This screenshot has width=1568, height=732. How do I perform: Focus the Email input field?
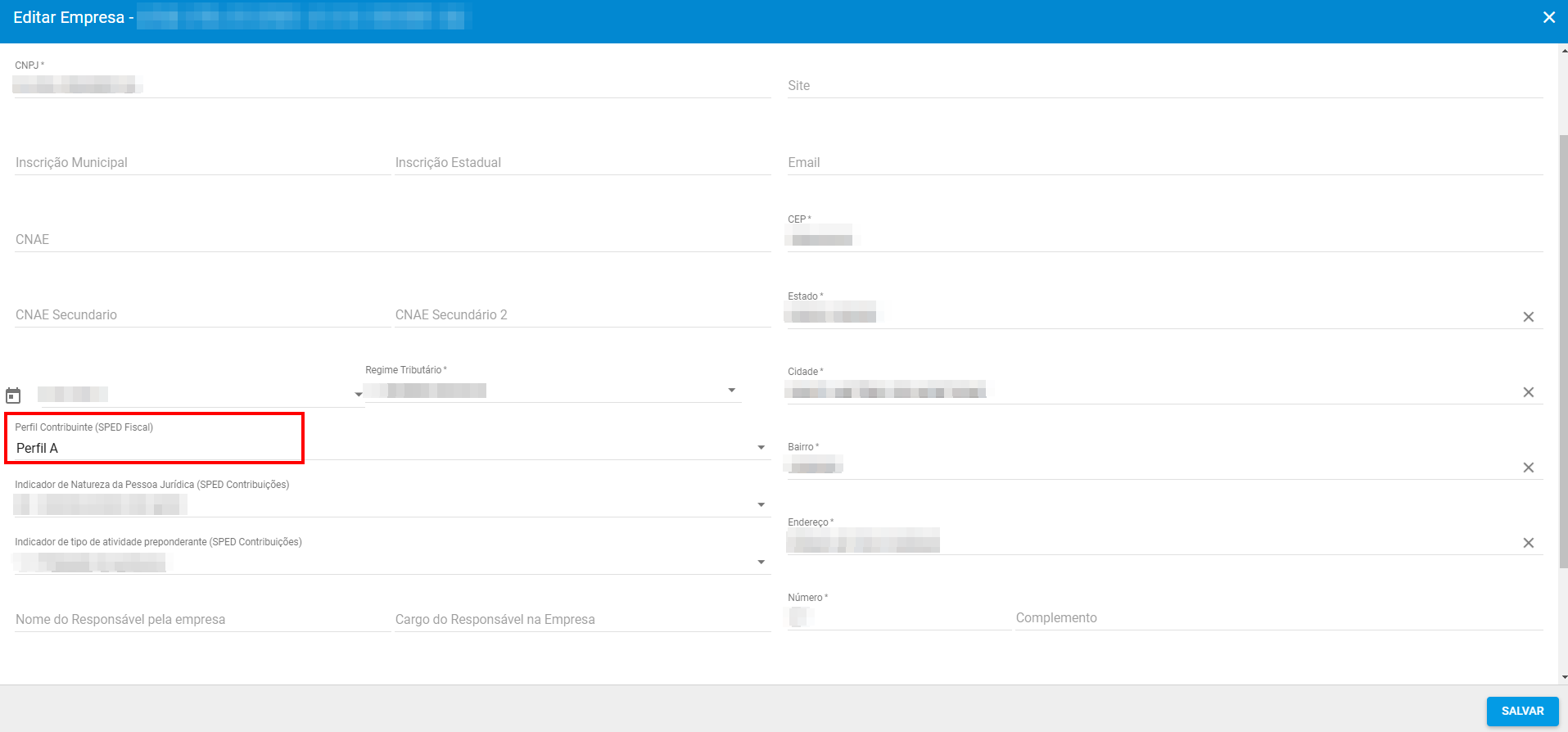[x=1164, y=162]
